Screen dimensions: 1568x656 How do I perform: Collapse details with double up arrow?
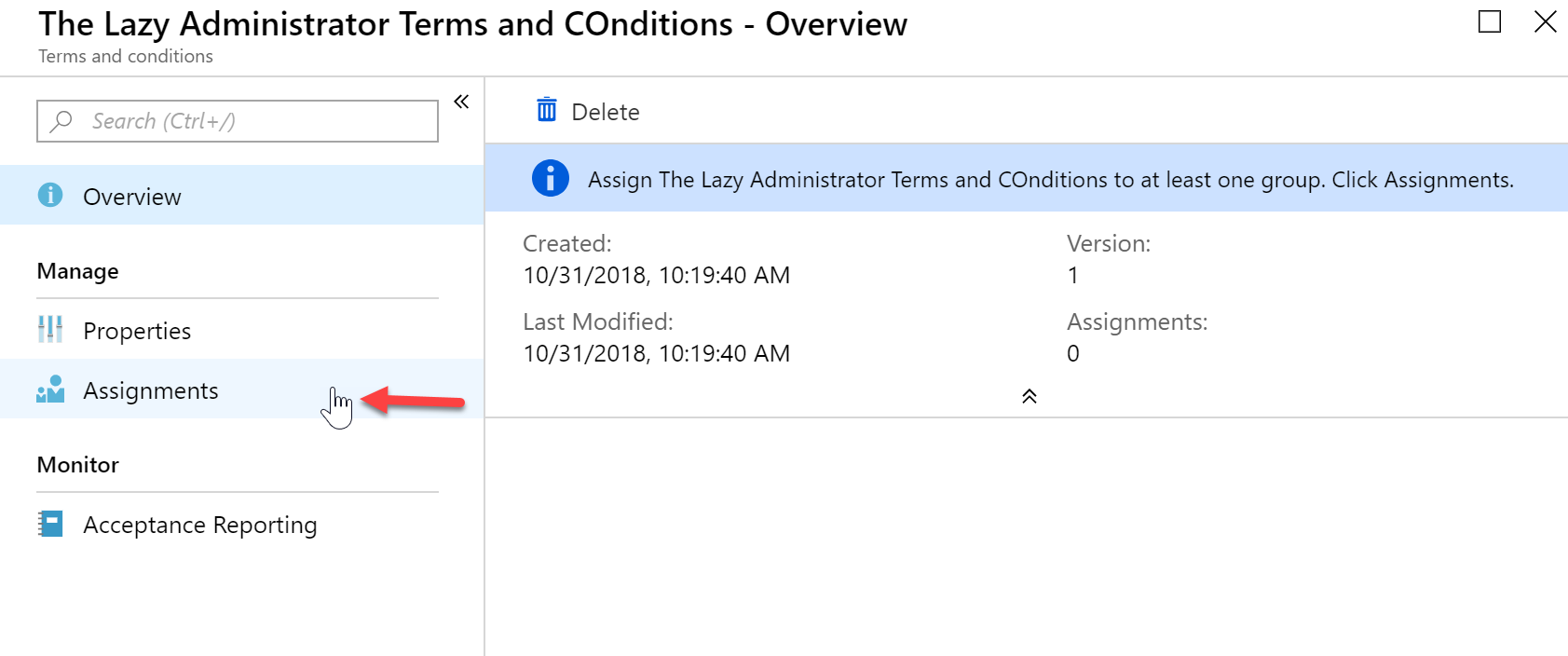[1029, 396]
